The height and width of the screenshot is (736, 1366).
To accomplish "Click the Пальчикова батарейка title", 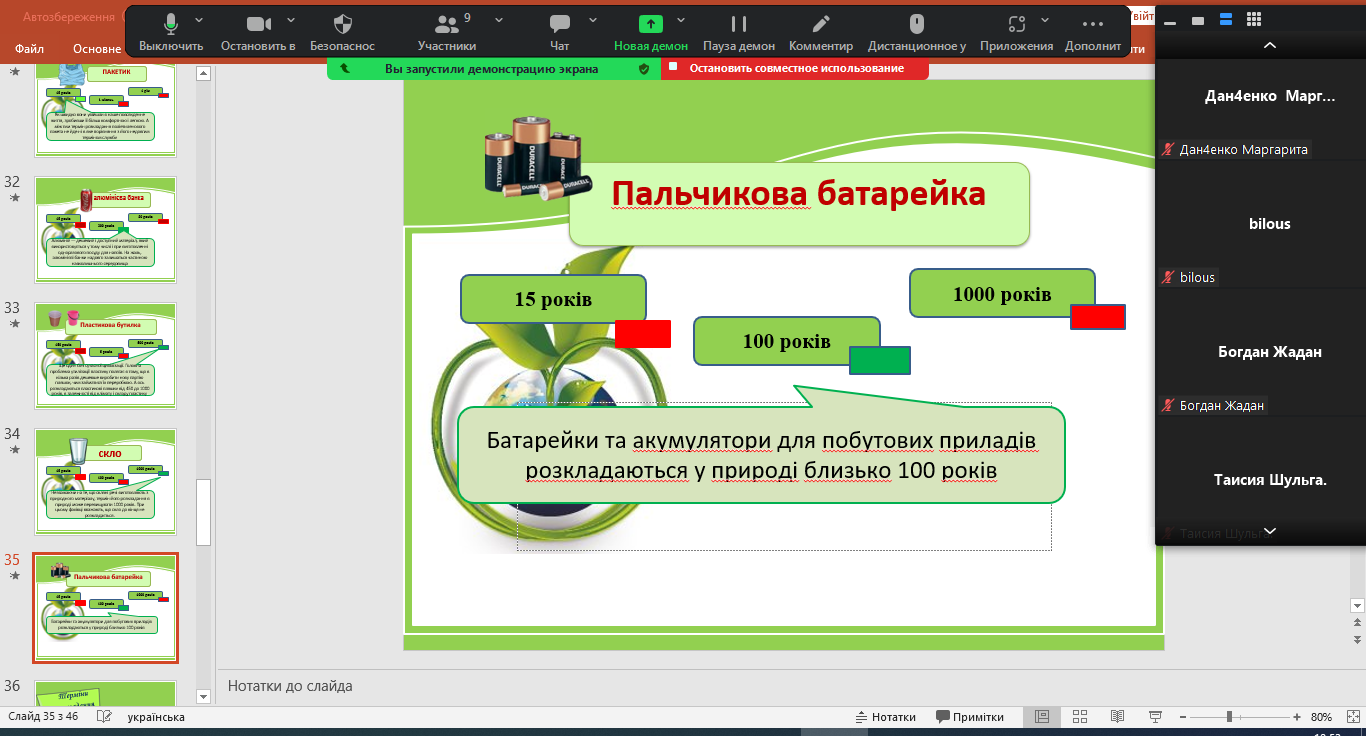I will tap(799, 194).
